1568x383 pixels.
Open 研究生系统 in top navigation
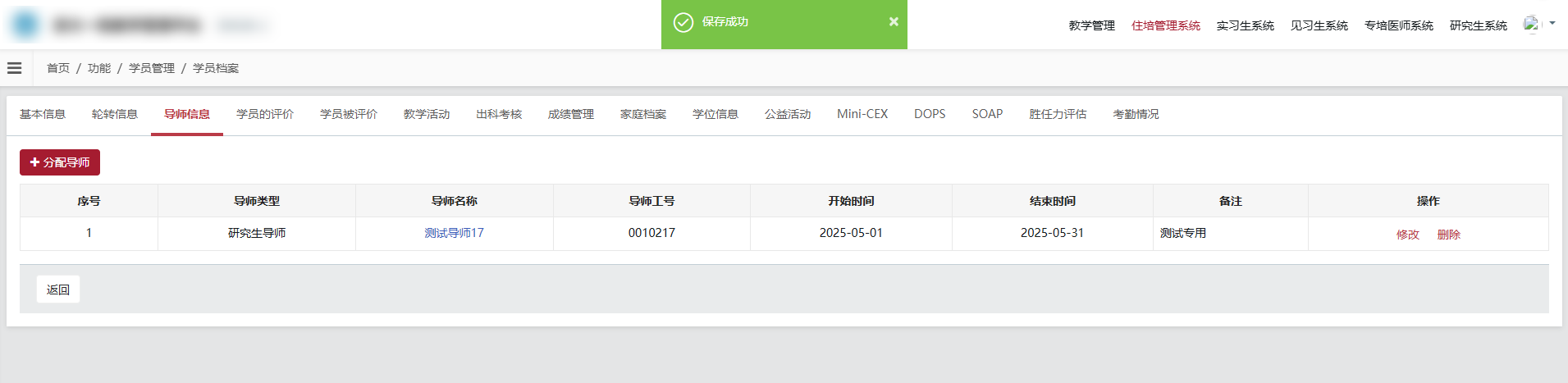pos(1478,25)
